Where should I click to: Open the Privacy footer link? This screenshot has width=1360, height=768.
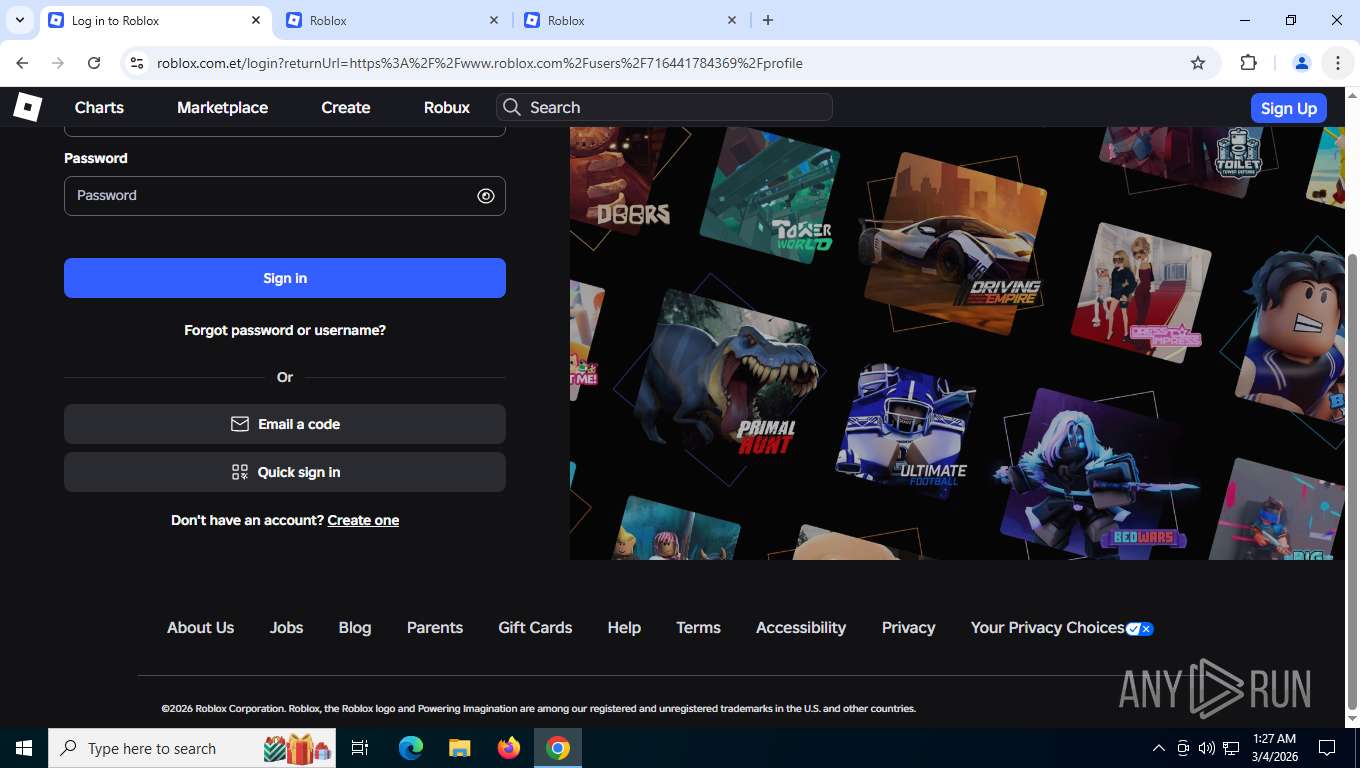point(909,628)
